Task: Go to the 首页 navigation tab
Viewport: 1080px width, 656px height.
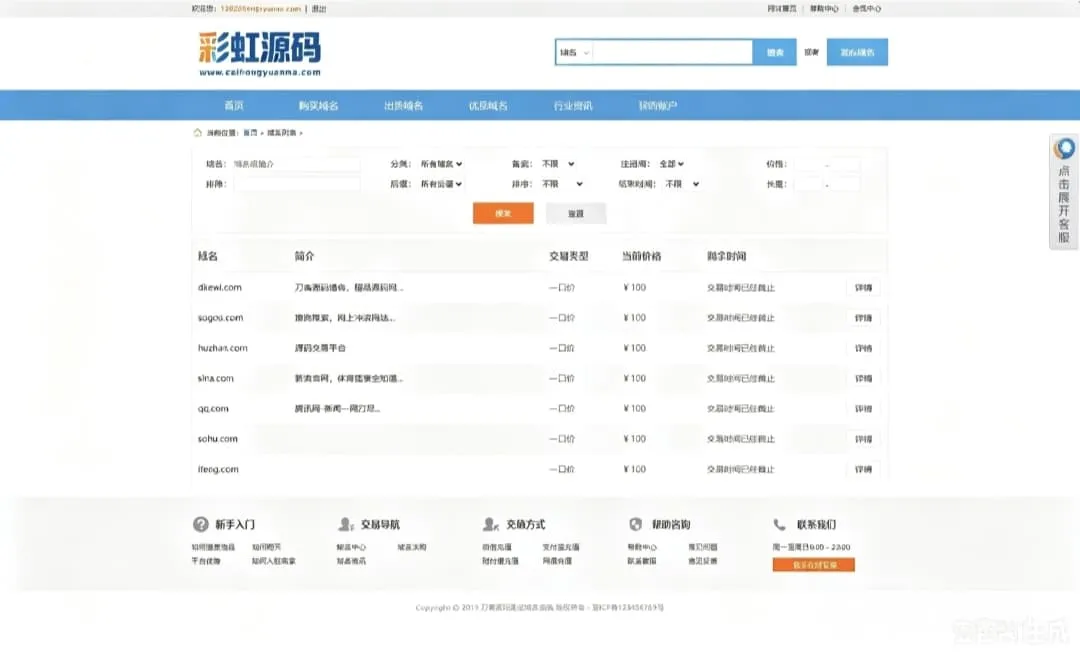Action: coord(234,105)
